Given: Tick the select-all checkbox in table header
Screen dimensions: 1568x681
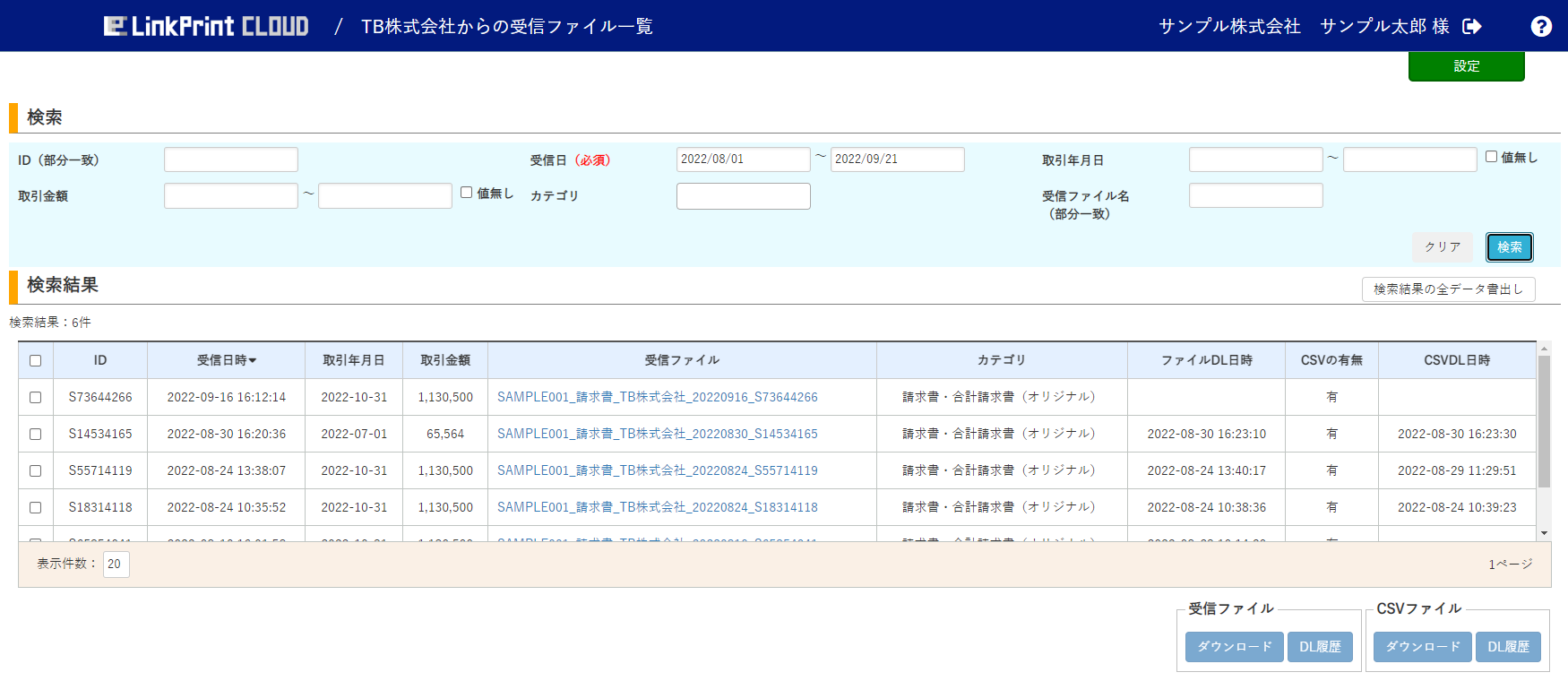Looking at the screenshot, I should pyautogui.click(x=36, y=360).
